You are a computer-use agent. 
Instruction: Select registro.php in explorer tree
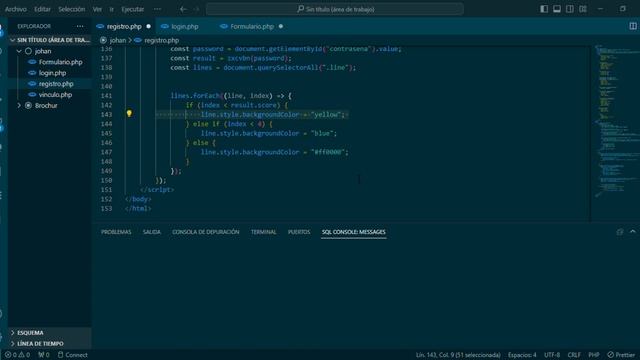[x=56, y=84]
